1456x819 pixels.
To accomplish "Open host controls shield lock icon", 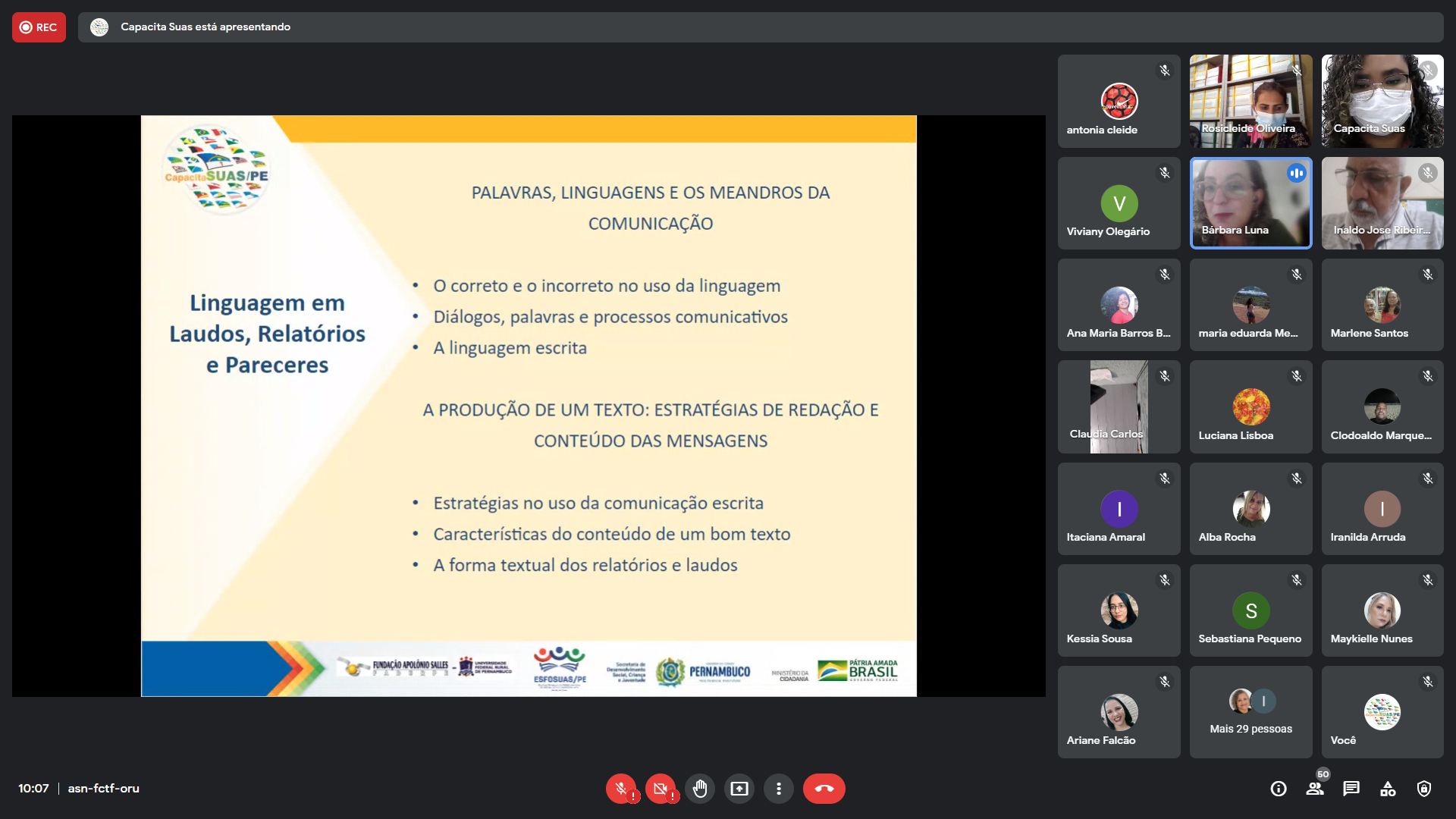I will (x=1424, y=789).
